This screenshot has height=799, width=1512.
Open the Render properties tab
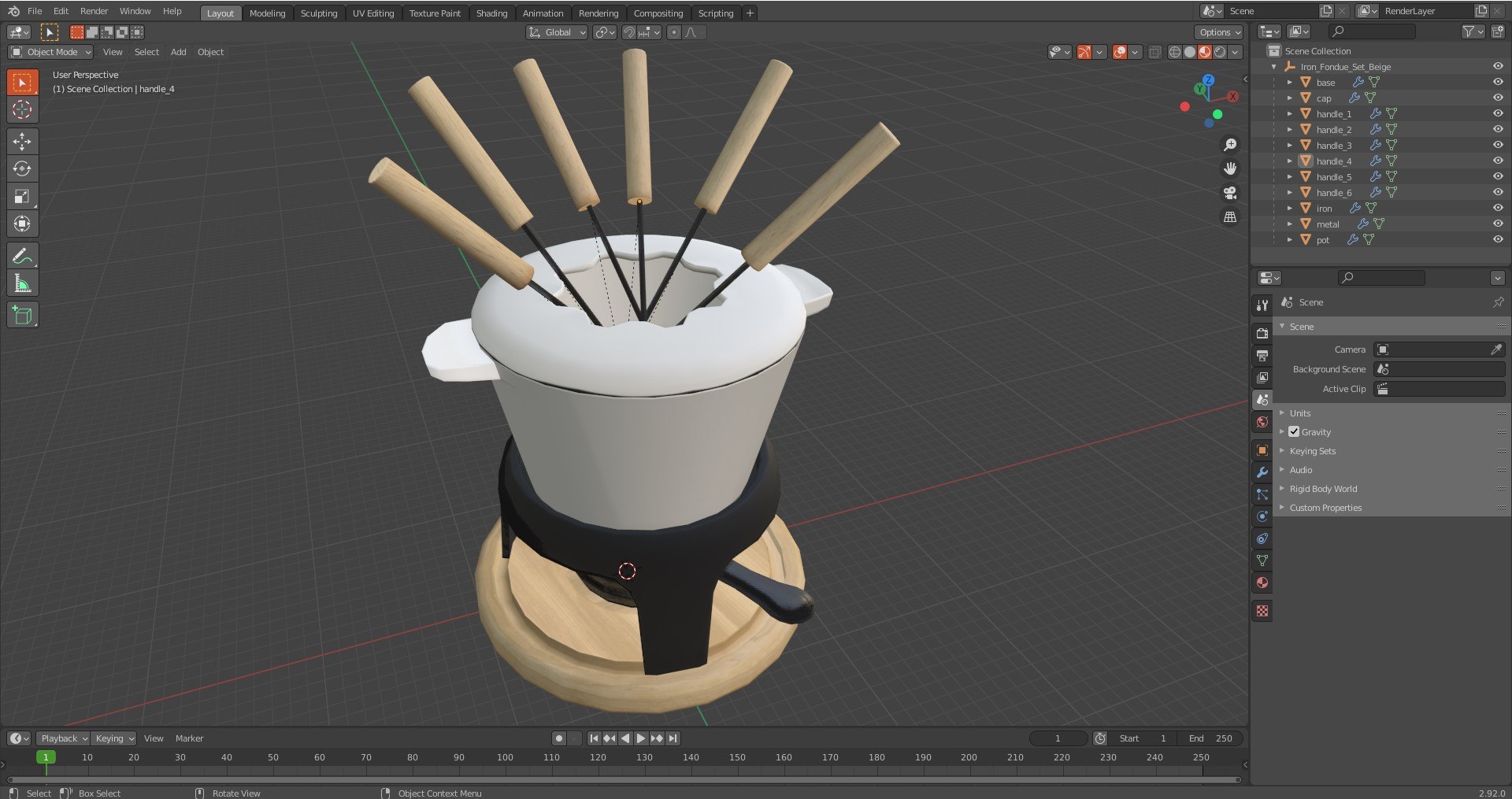[1262, 334]
